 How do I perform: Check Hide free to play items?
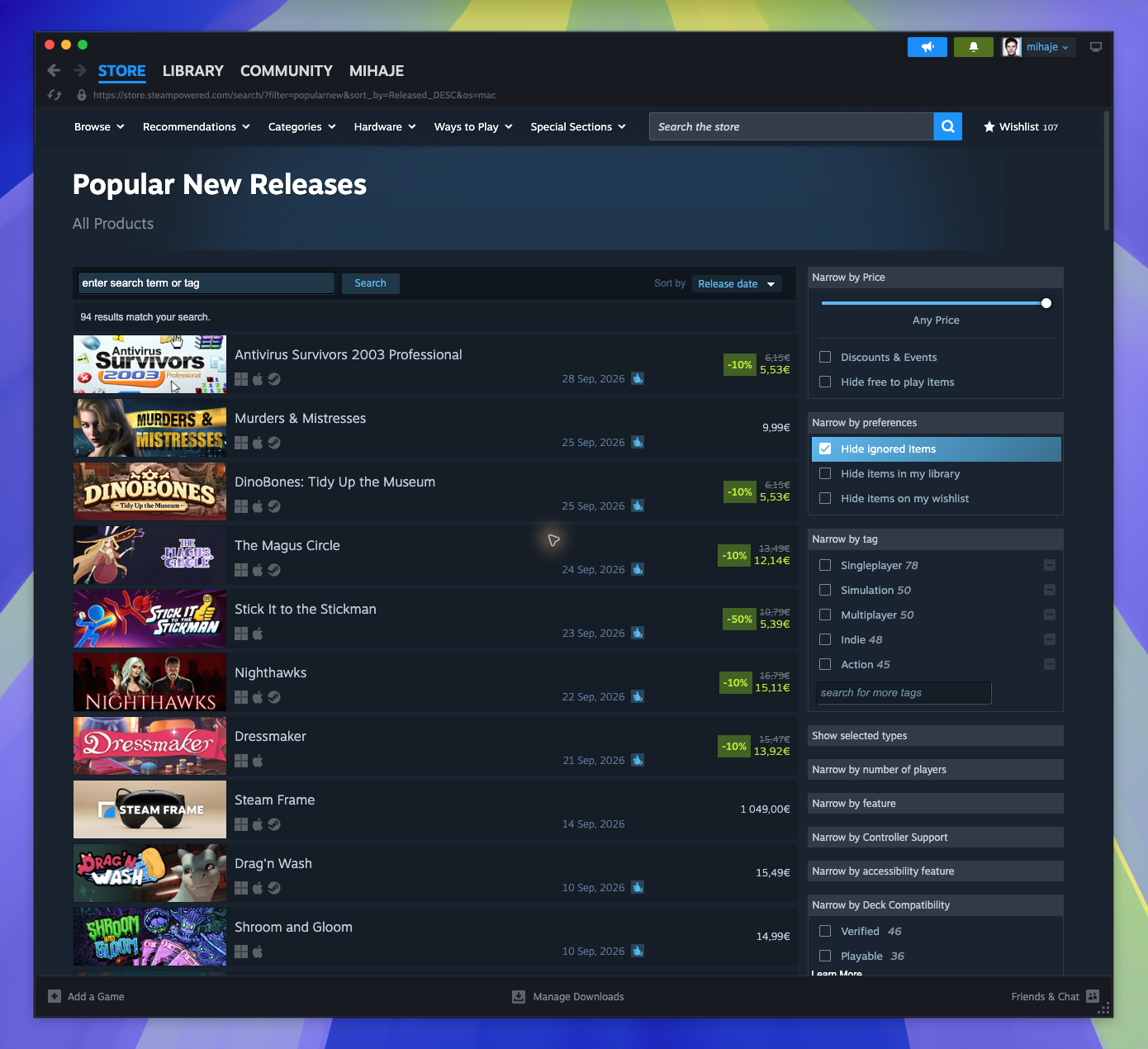coord(825,382)
